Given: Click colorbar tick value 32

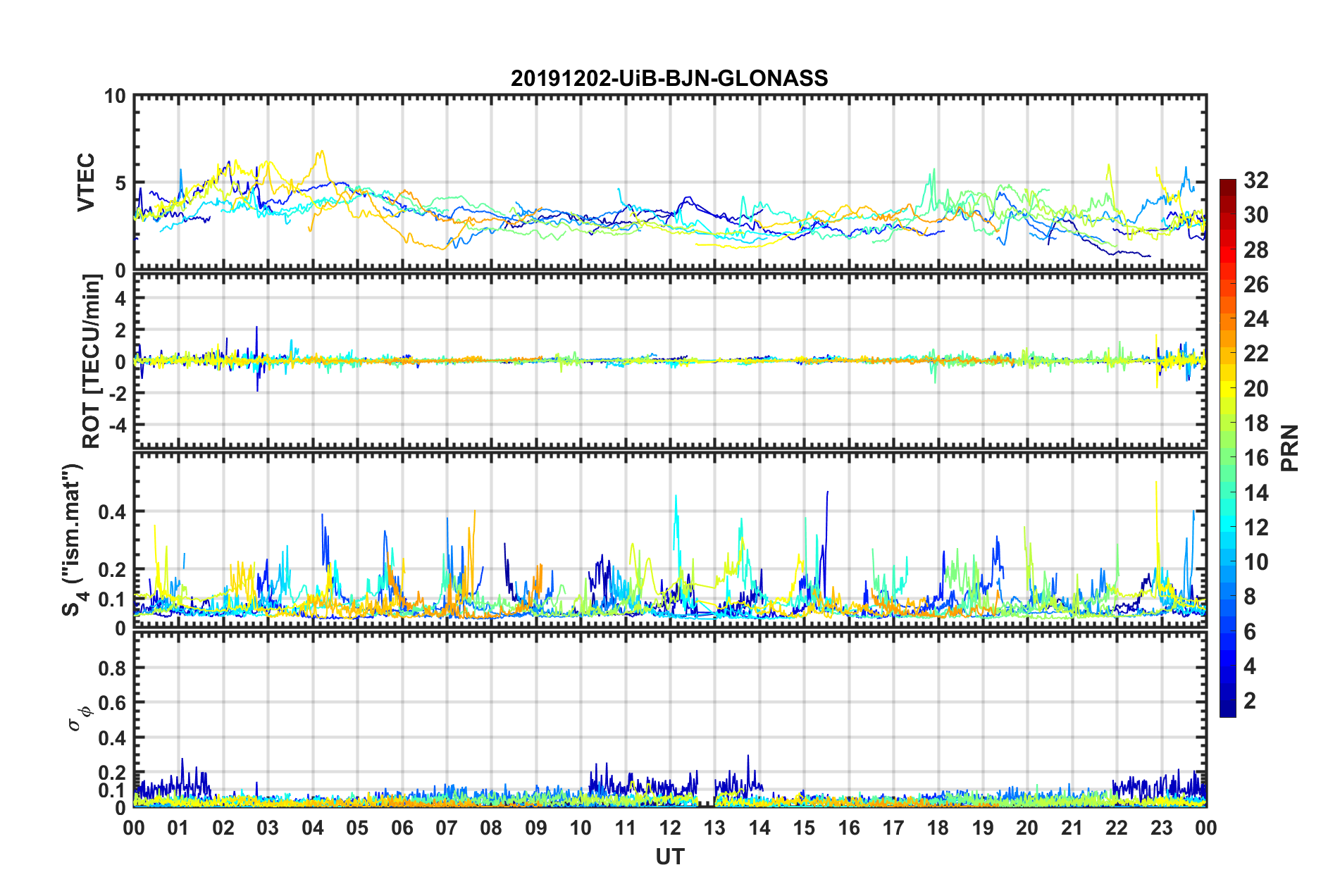Looking at the screenshot, I should [x=1255, y=180].
